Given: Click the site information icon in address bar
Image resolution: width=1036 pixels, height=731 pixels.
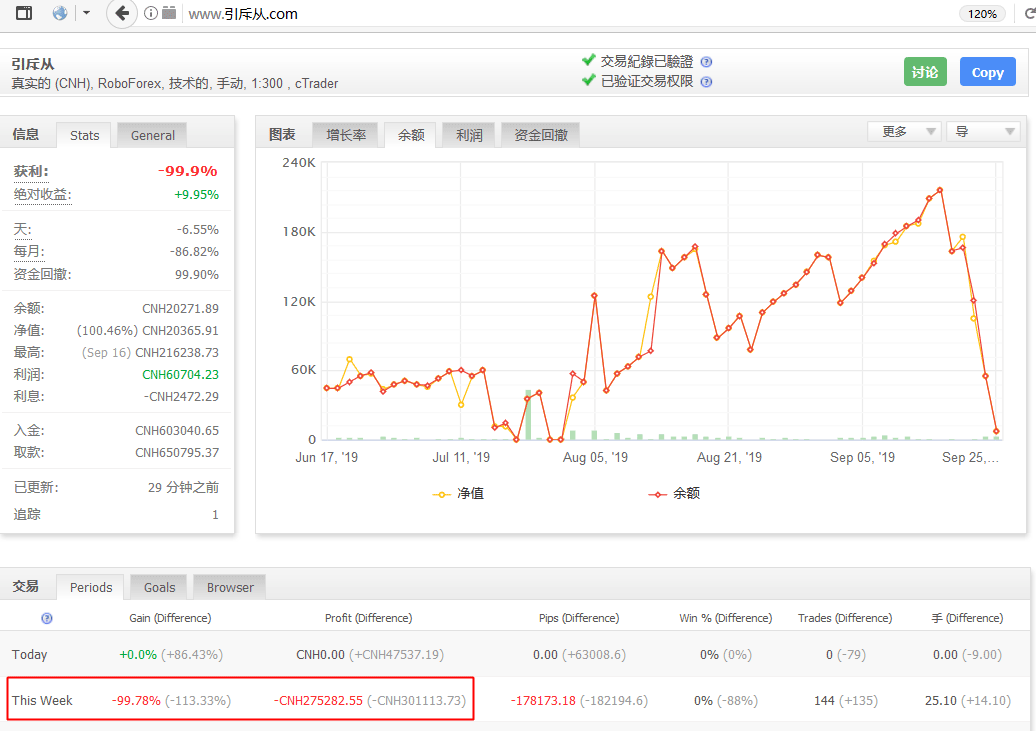Looking at the screenshot, I should tap(151, 13).
